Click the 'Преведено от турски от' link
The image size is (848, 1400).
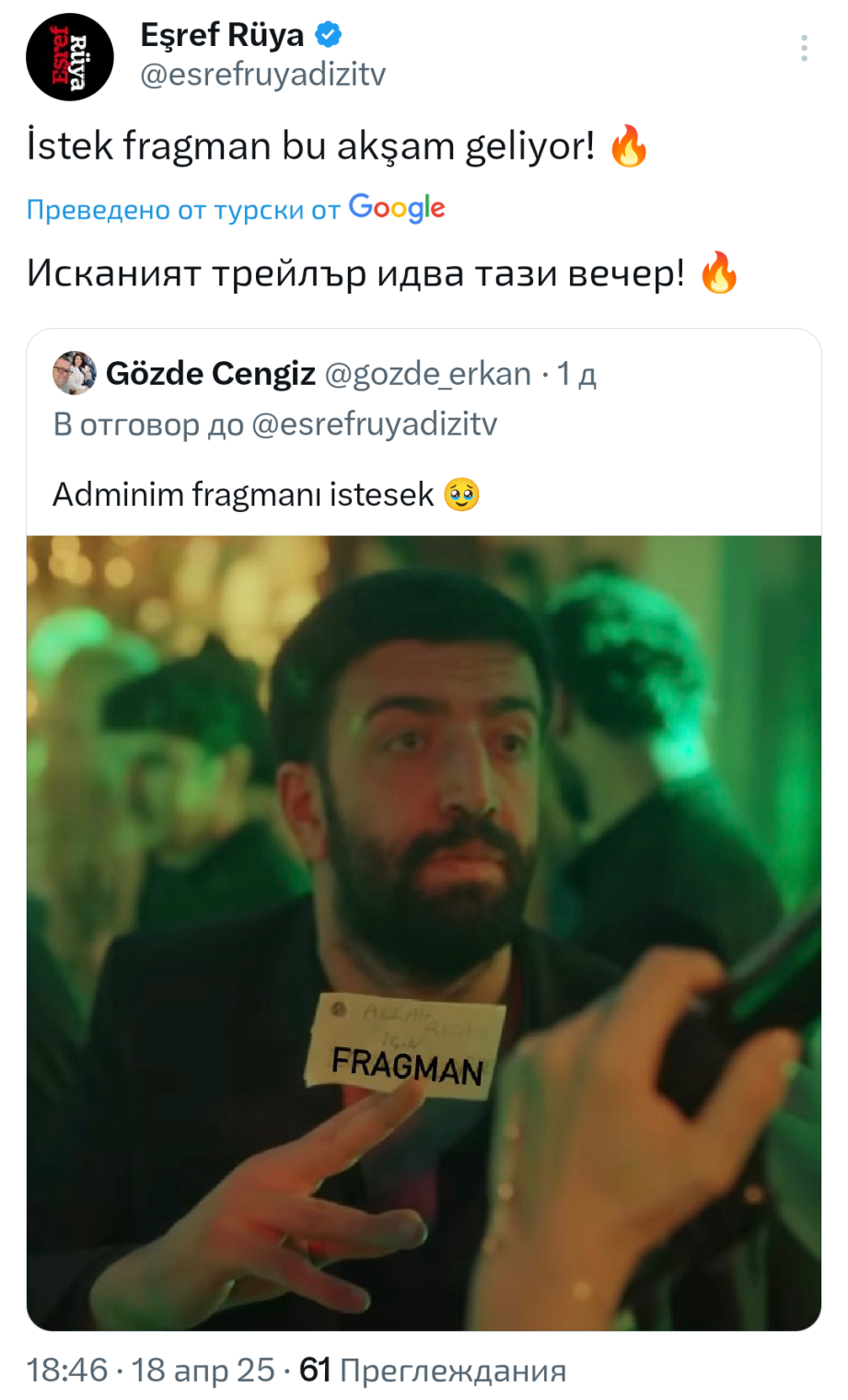point(183,210)
